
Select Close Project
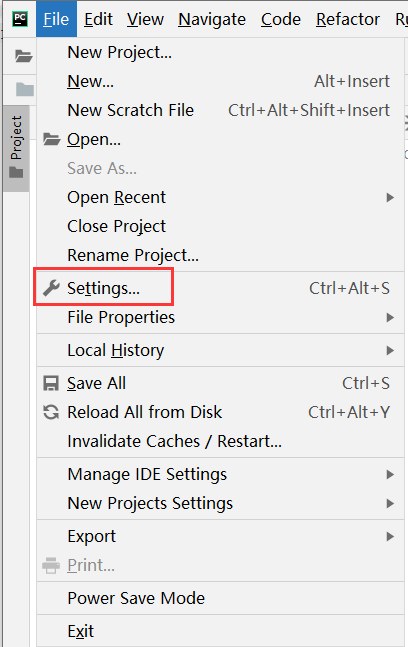220,227
